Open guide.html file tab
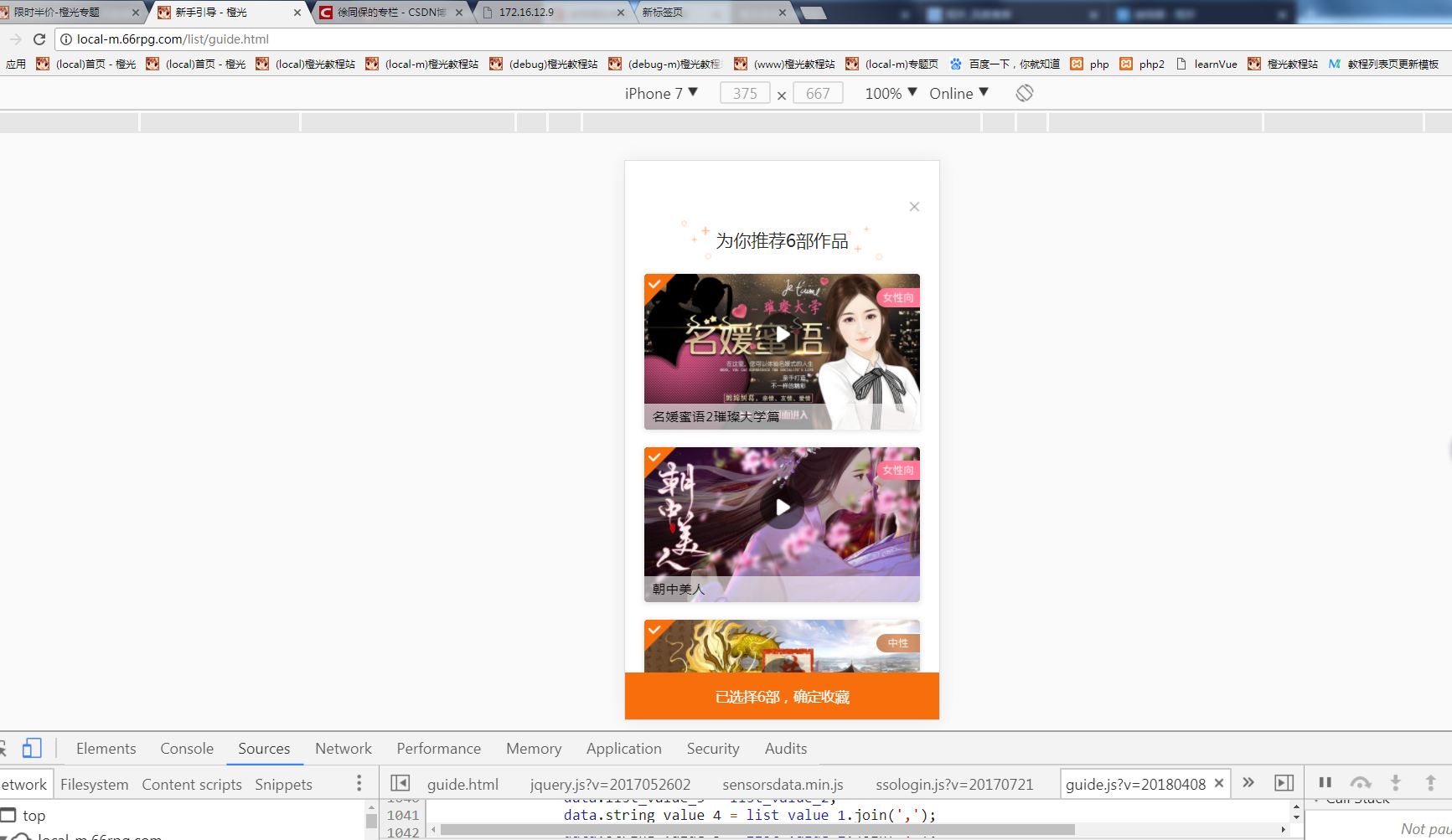 pyautogui.click(x=462, y=784)
